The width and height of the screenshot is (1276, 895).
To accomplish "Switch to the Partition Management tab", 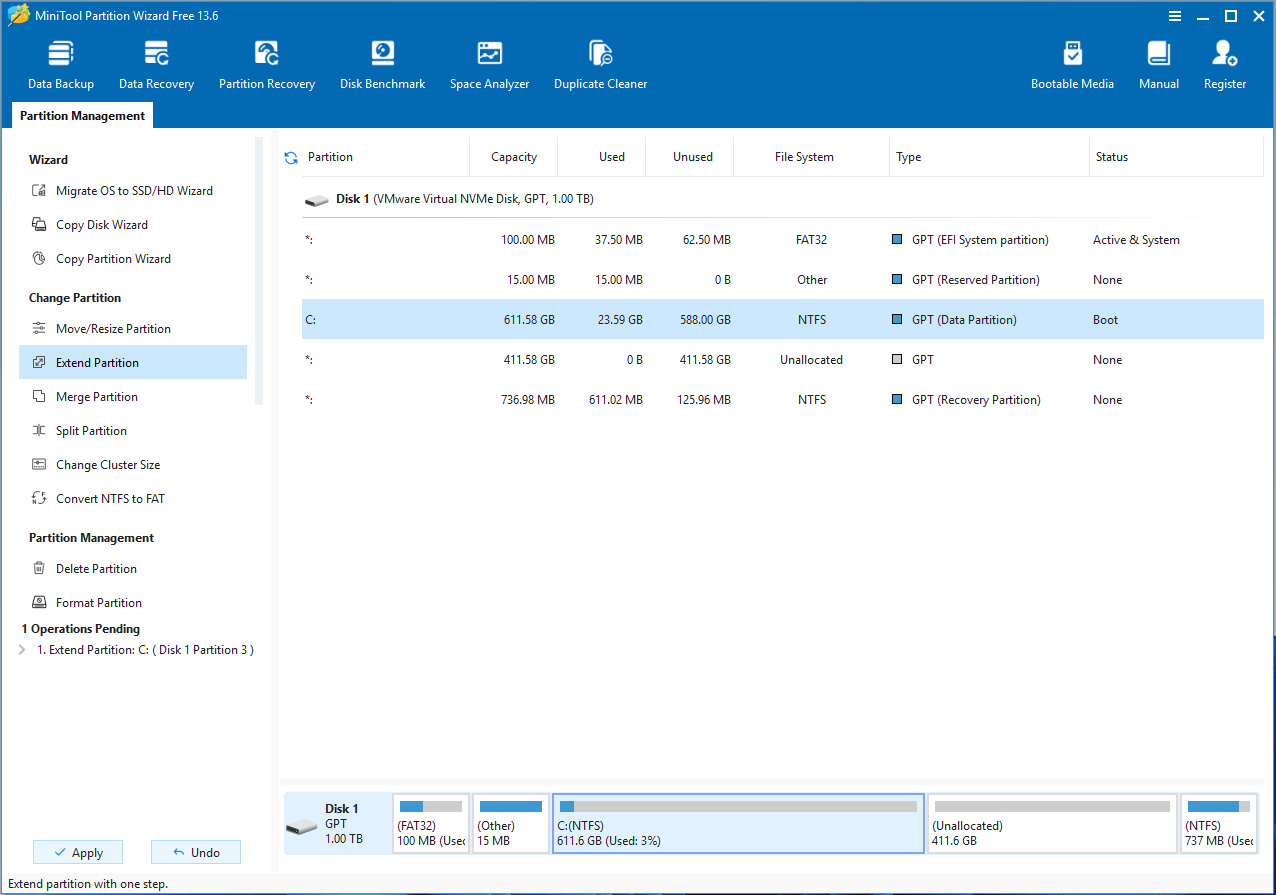I will (x=81, y=115).
